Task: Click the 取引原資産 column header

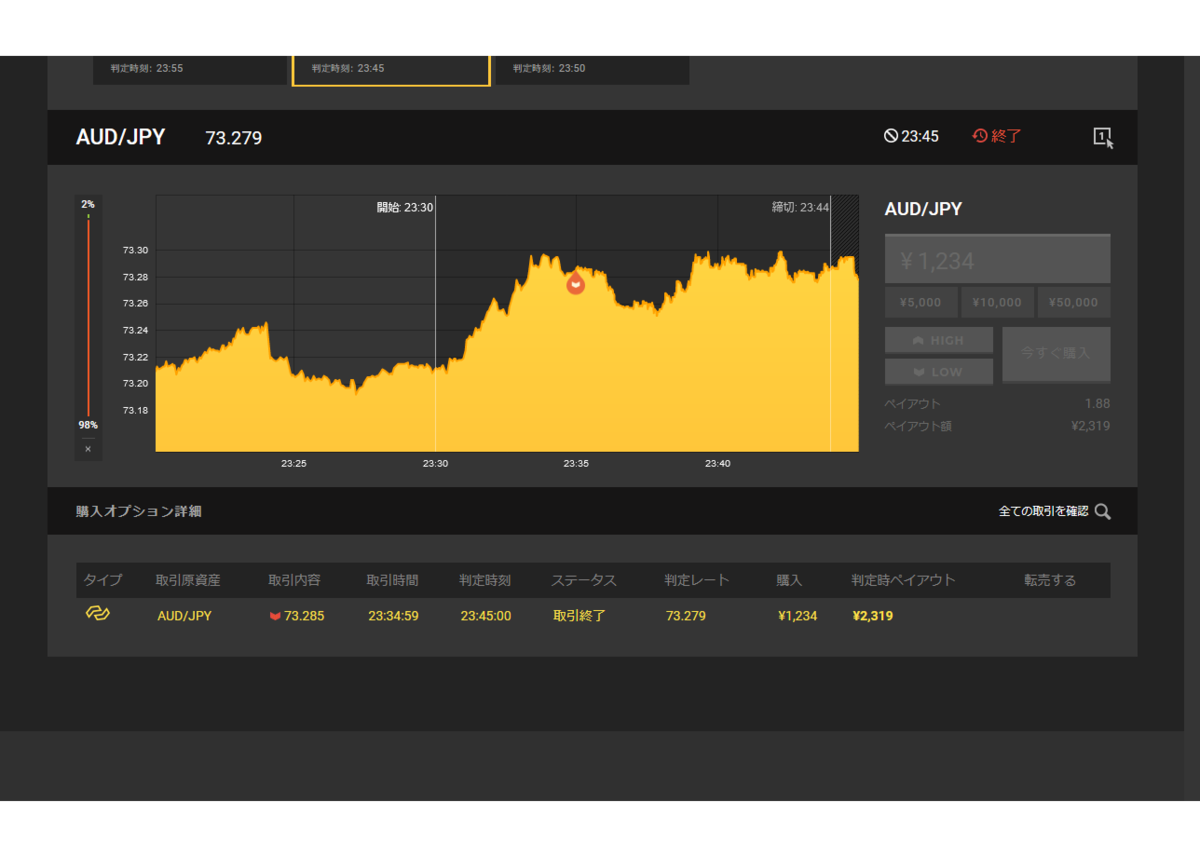Action: [188, 580]
